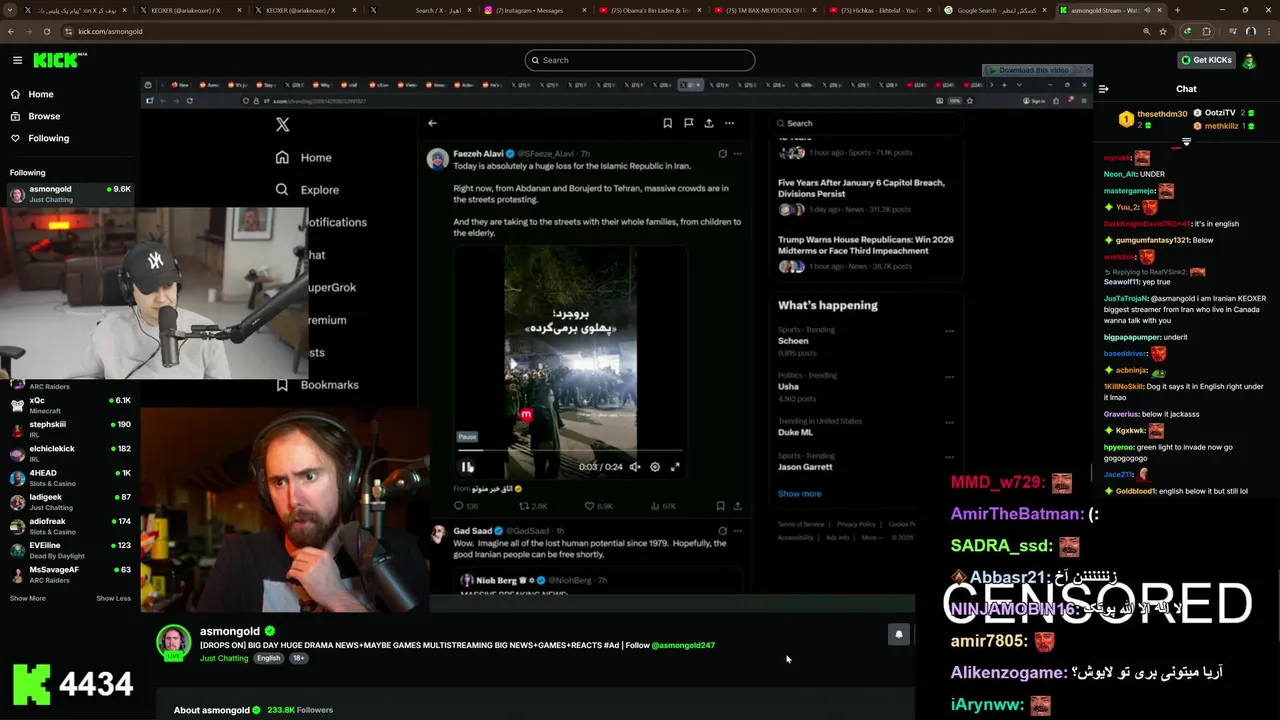The width and height of the screenshot is (1280, 720).
Task: Open the Kick hamburger menu
Action: [x=17, y=60]
